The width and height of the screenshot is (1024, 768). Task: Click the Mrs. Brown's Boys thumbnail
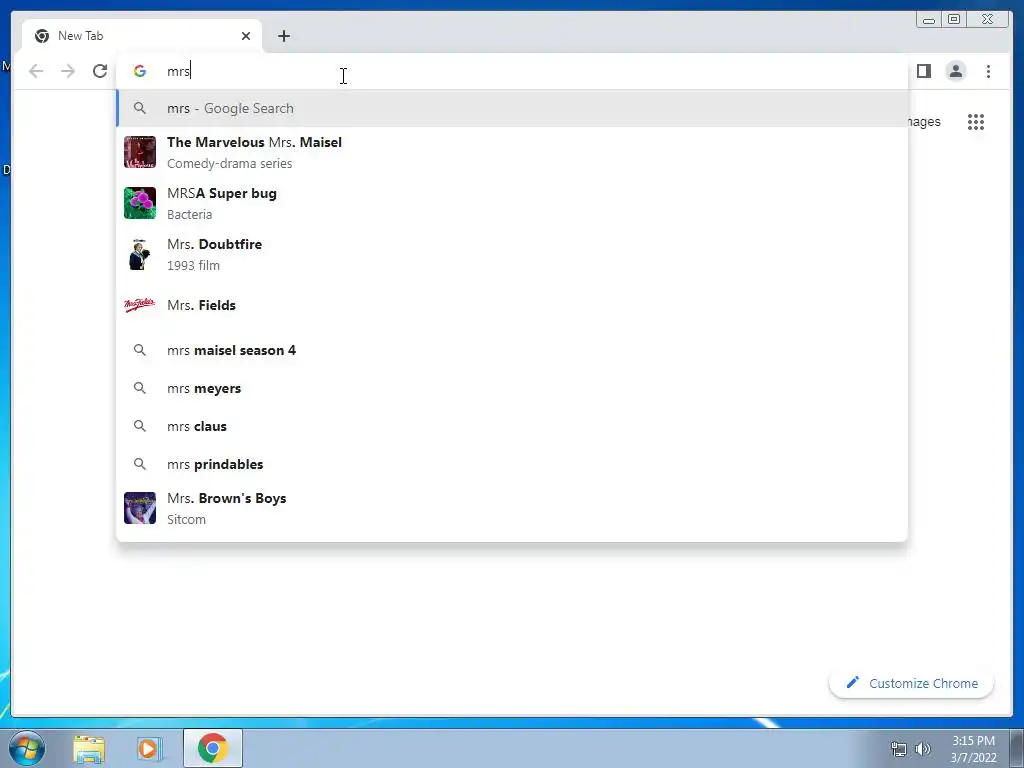(140, 508)
